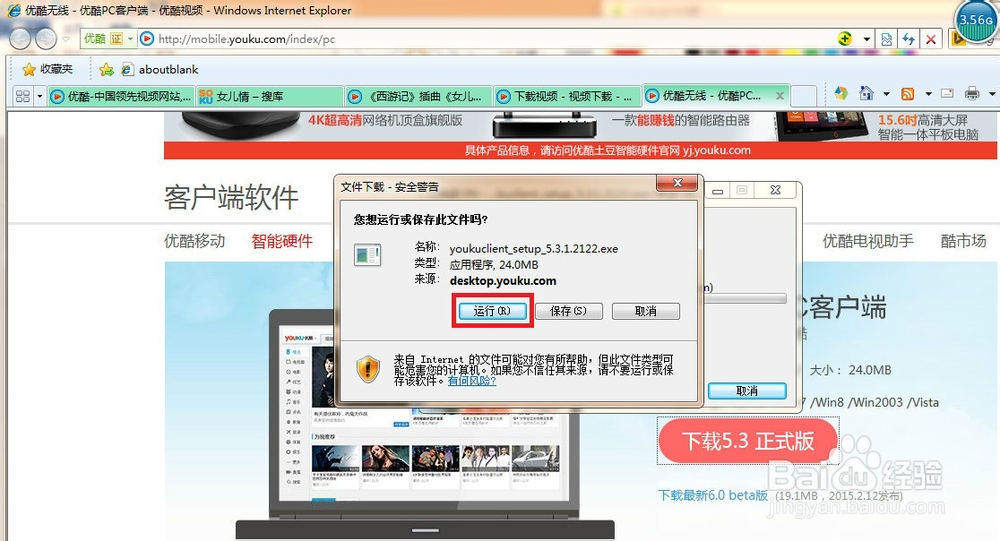
Task: Switch to the 下载视频 - 视频下载 tab
Action: click(566, 96)
